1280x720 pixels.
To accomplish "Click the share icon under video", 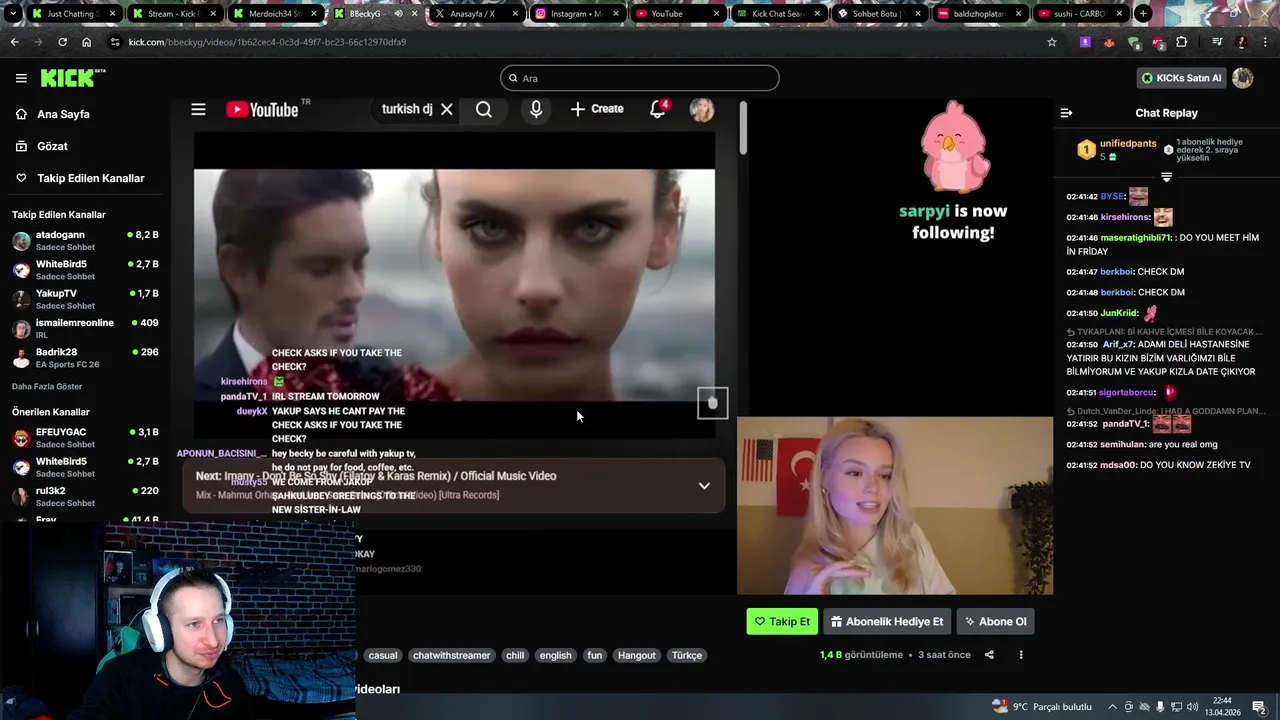I will pyautogui.click(x=989, y=655).
